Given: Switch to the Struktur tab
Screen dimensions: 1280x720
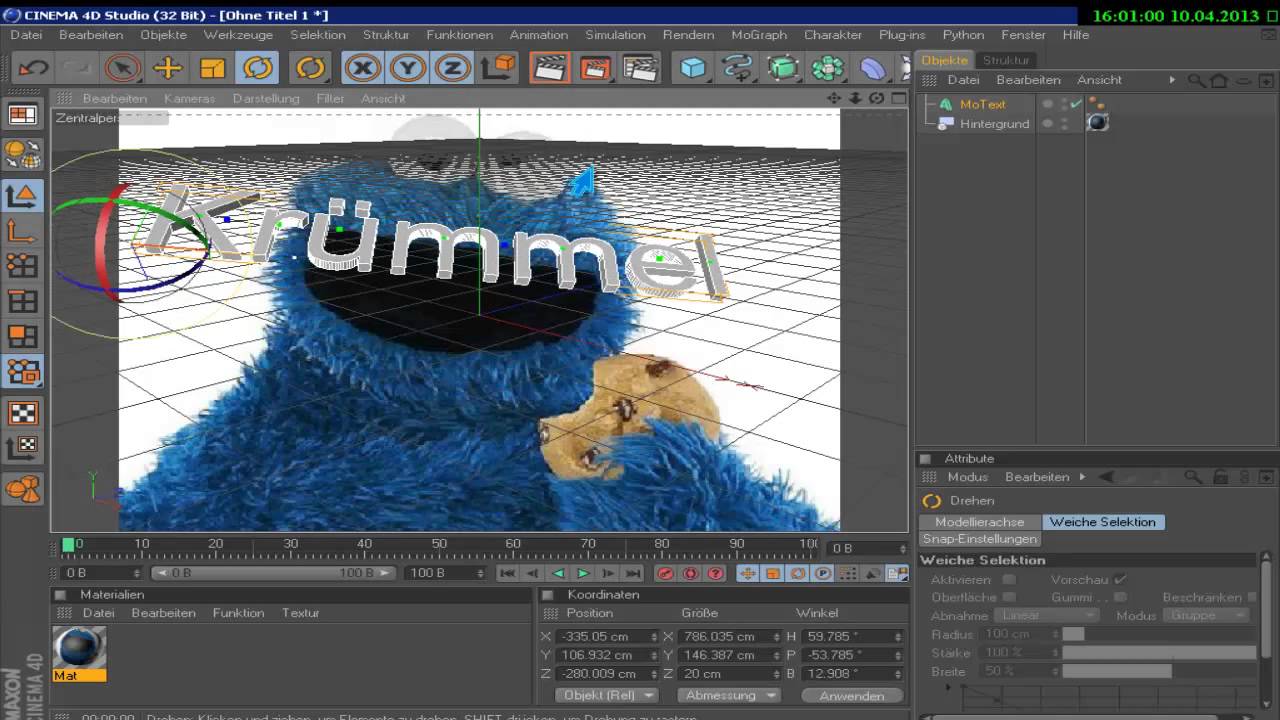Looking at the screenshot, I should (1005, 60).
